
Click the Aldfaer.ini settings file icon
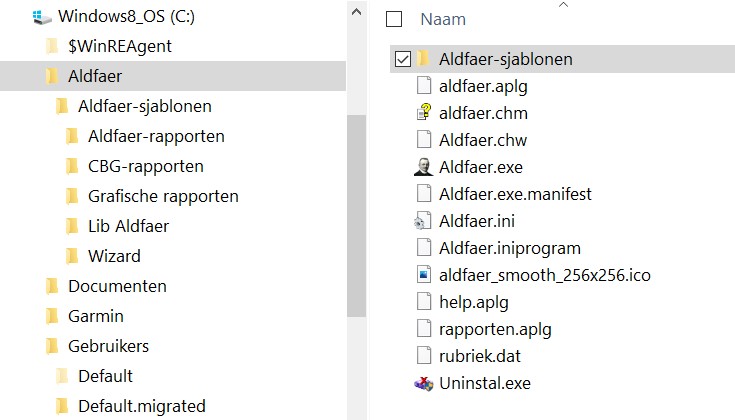[424, 221]
